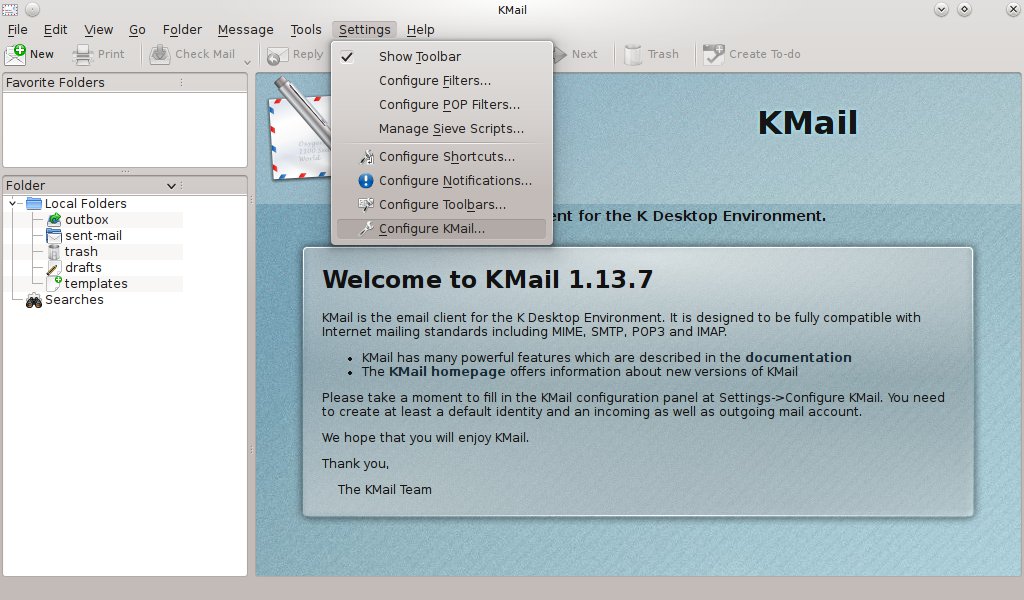Click the Print toolbar label
1024x600 pixels.
[x=111, y=54]
